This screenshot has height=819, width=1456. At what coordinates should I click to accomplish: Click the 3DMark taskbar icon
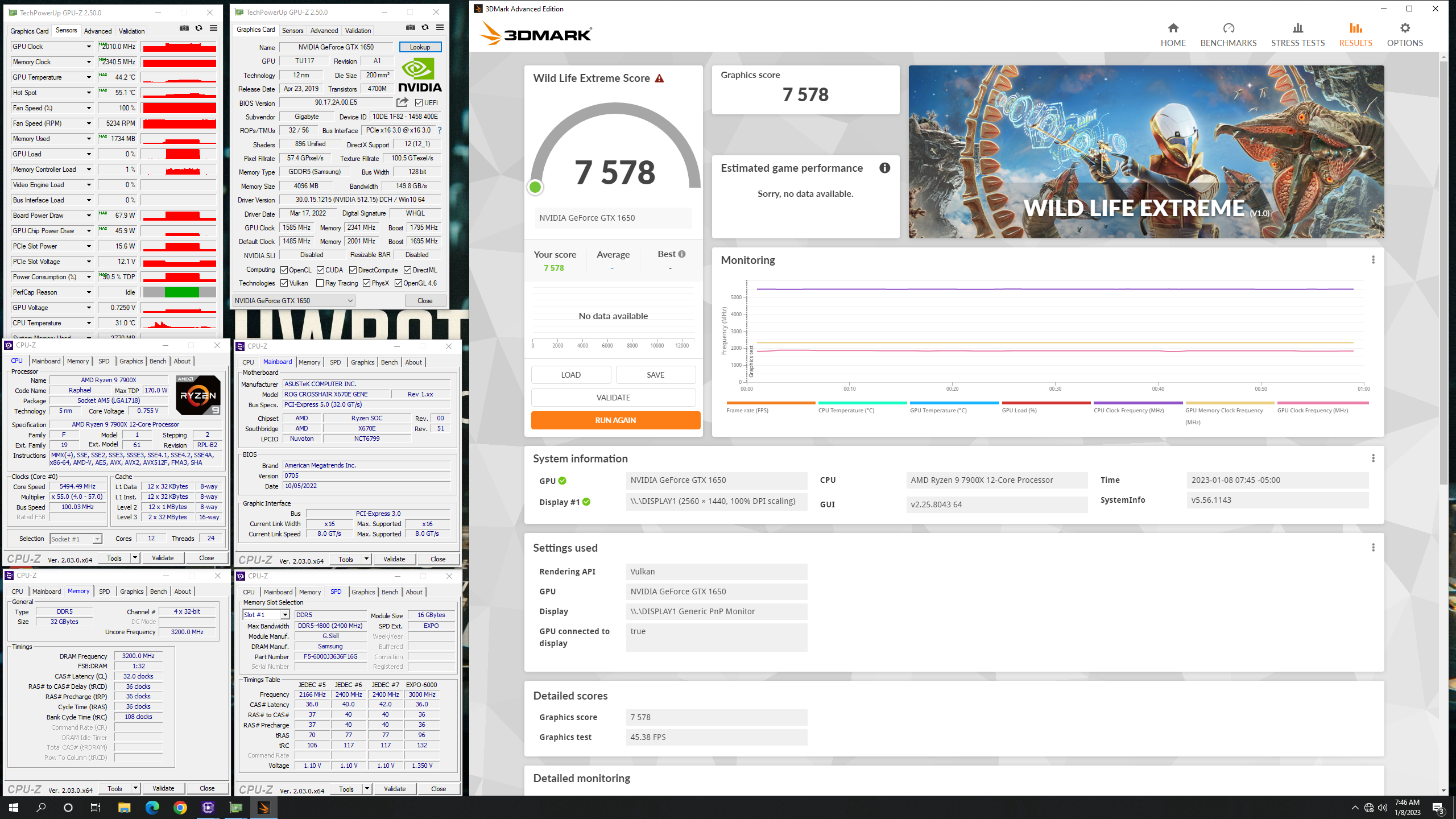coord(263,808)
